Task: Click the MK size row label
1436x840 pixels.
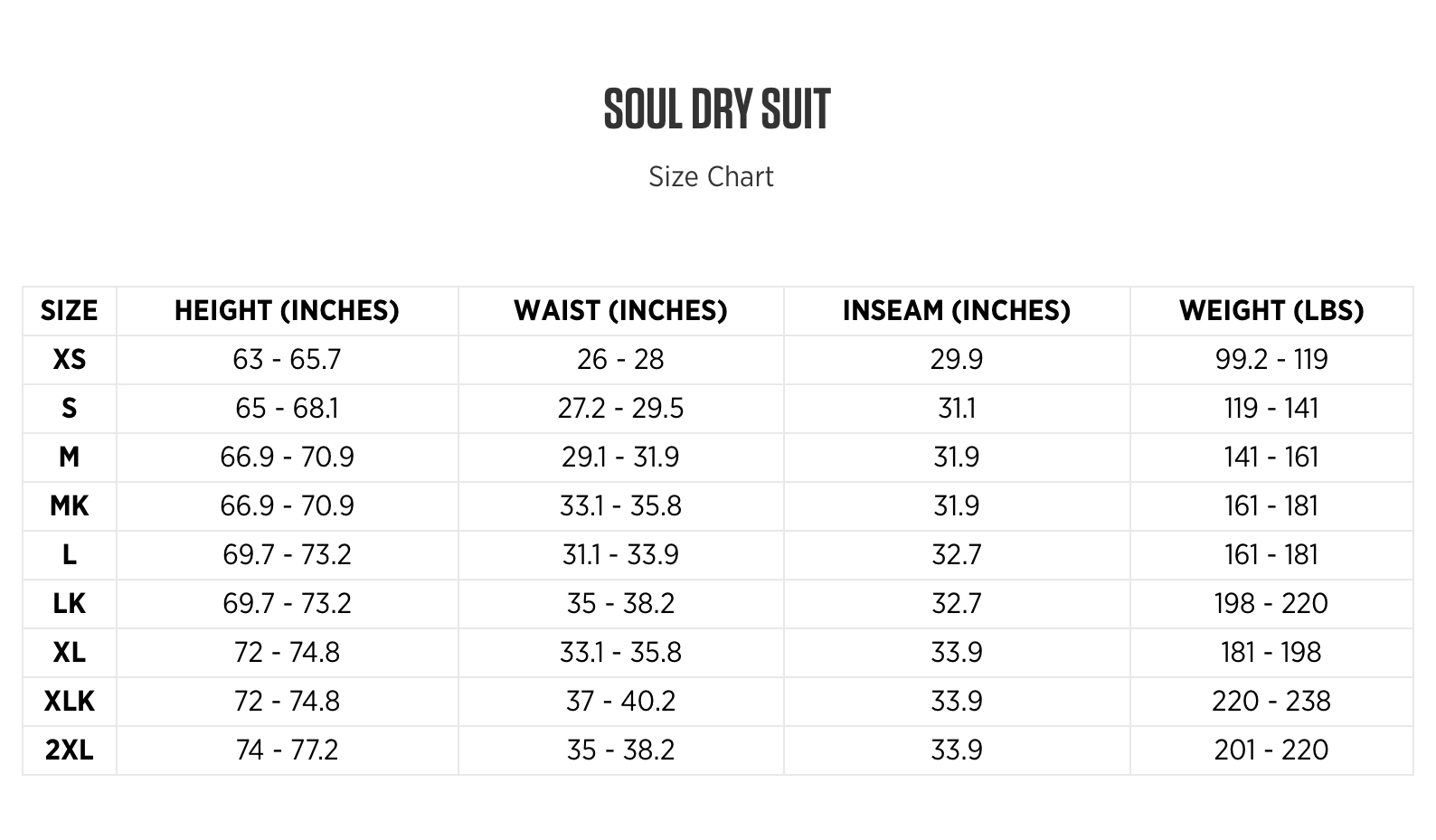Action: [70, 506]
